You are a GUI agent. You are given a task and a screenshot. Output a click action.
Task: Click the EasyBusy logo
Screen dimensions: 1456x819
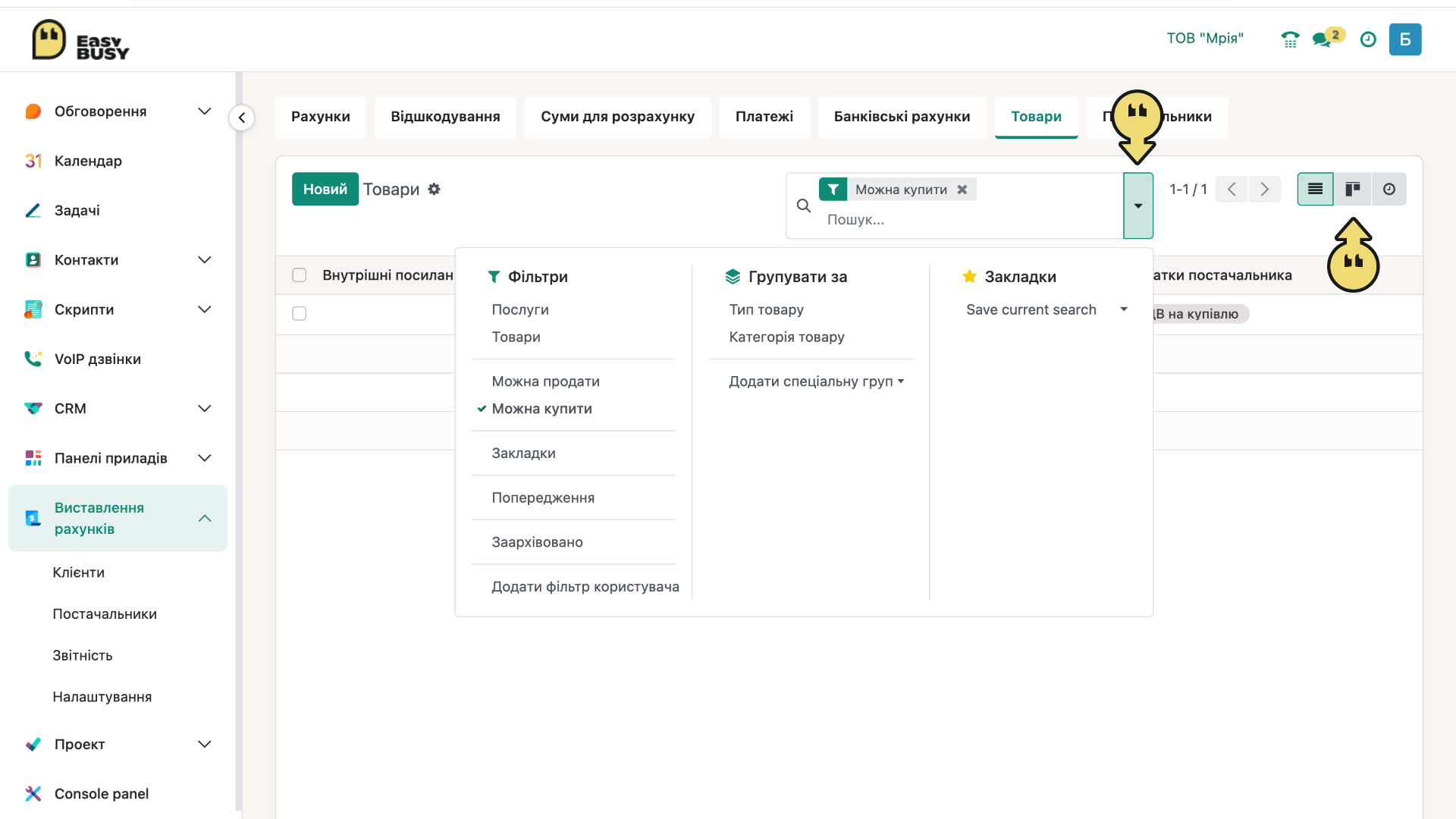coord(80,40)
